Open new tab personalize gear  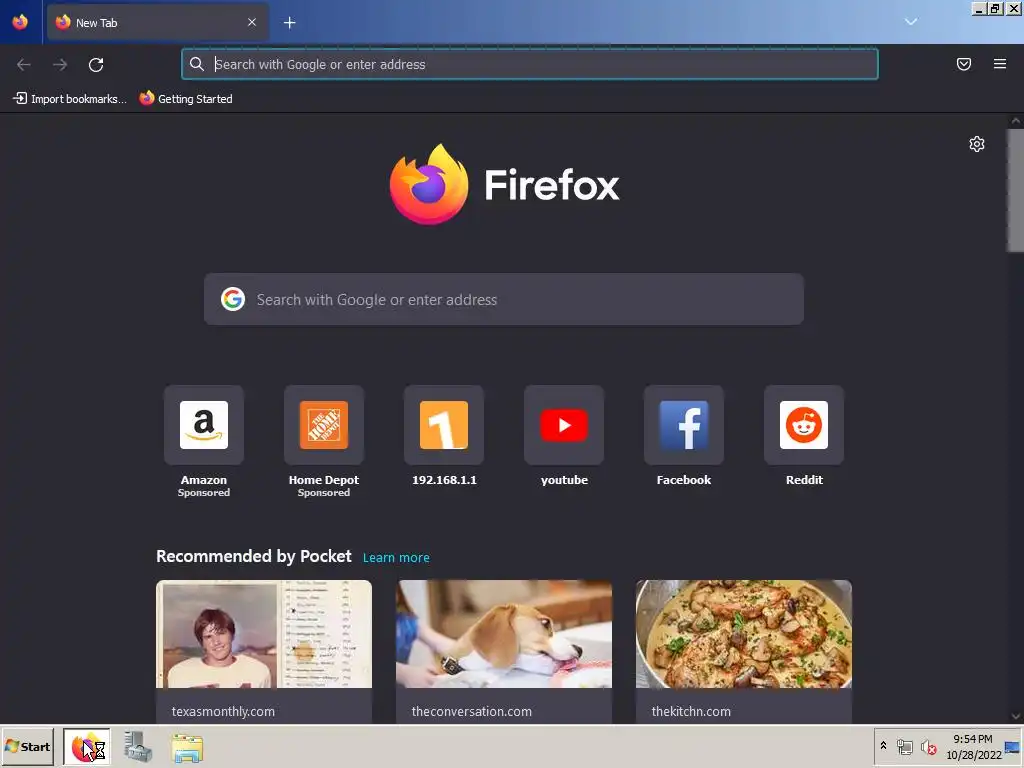pos(977,144)
